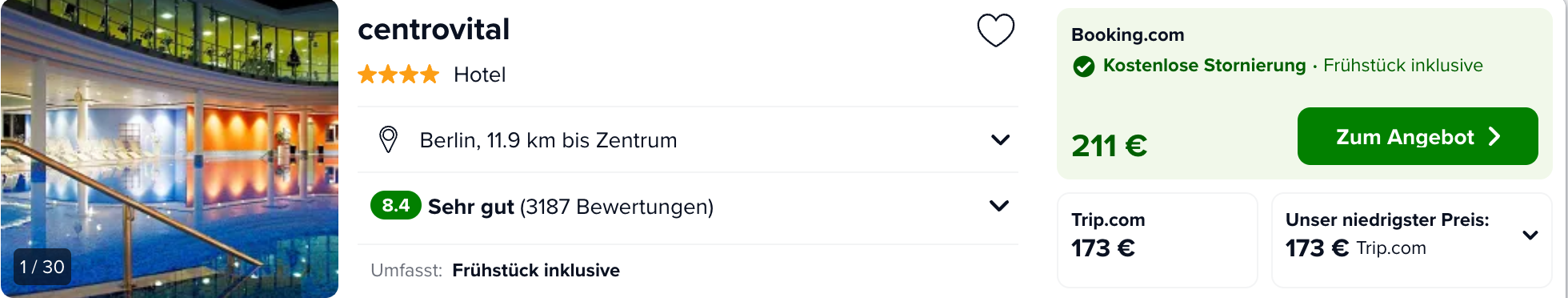This screenshot has height=298, width=1568.
Task: Save centrovital to favorites with heart icon
Action: (x=996, y=30)
